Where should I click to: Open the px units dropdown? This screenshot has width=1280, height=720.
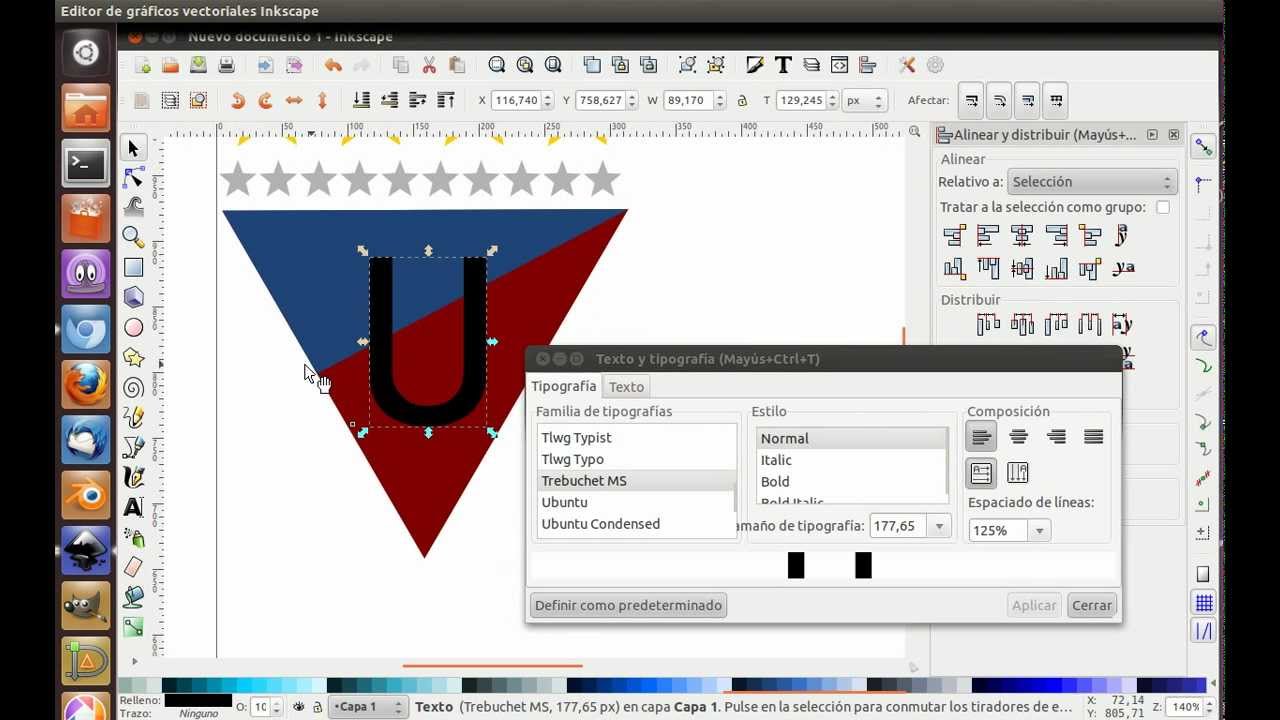(x=865, y=100)
